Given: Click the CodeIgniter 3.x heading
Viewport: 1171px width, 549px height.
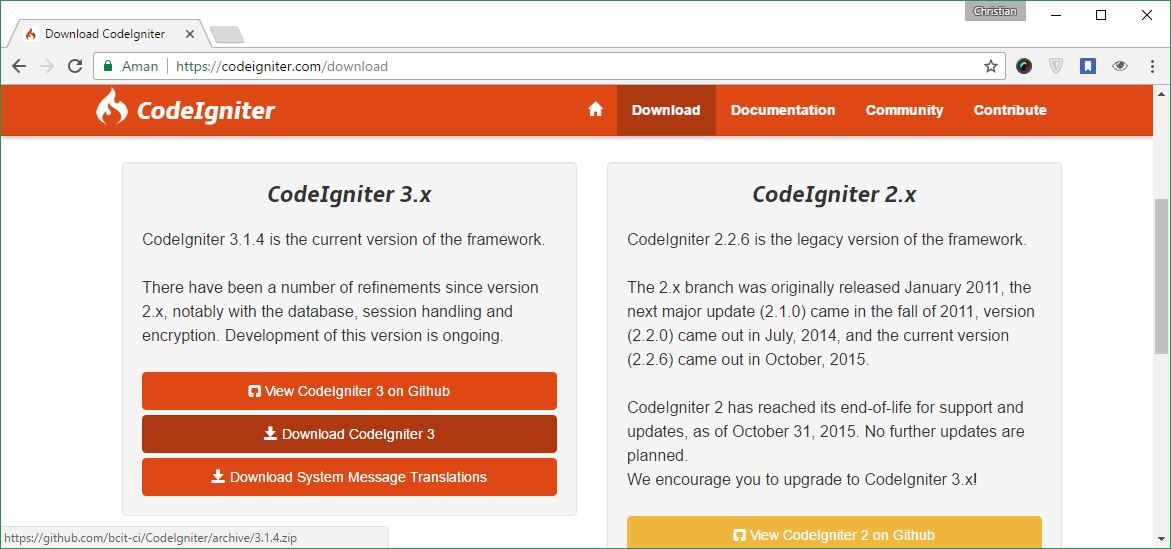Looking at the screenshot, I should [x=350, y=194].
